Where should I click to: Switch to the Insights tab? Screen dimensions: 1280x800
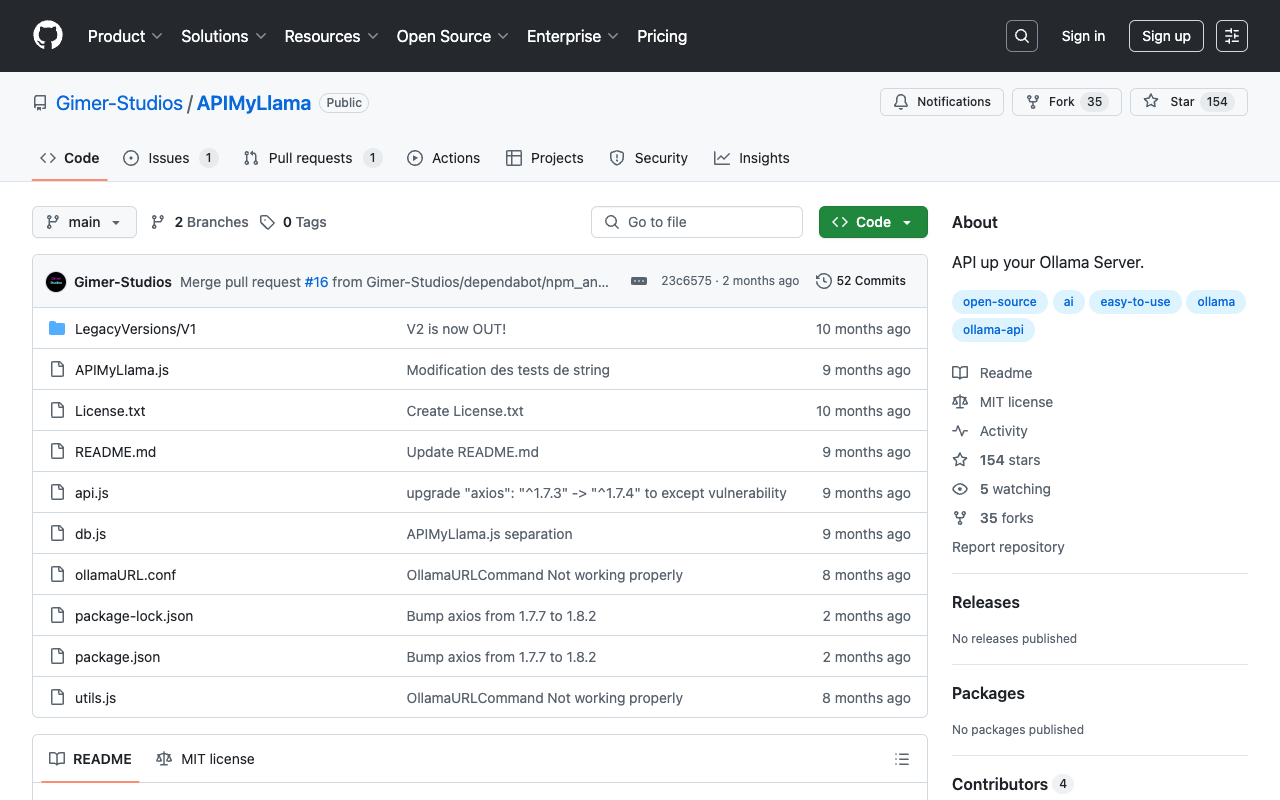tap(752, 158)
